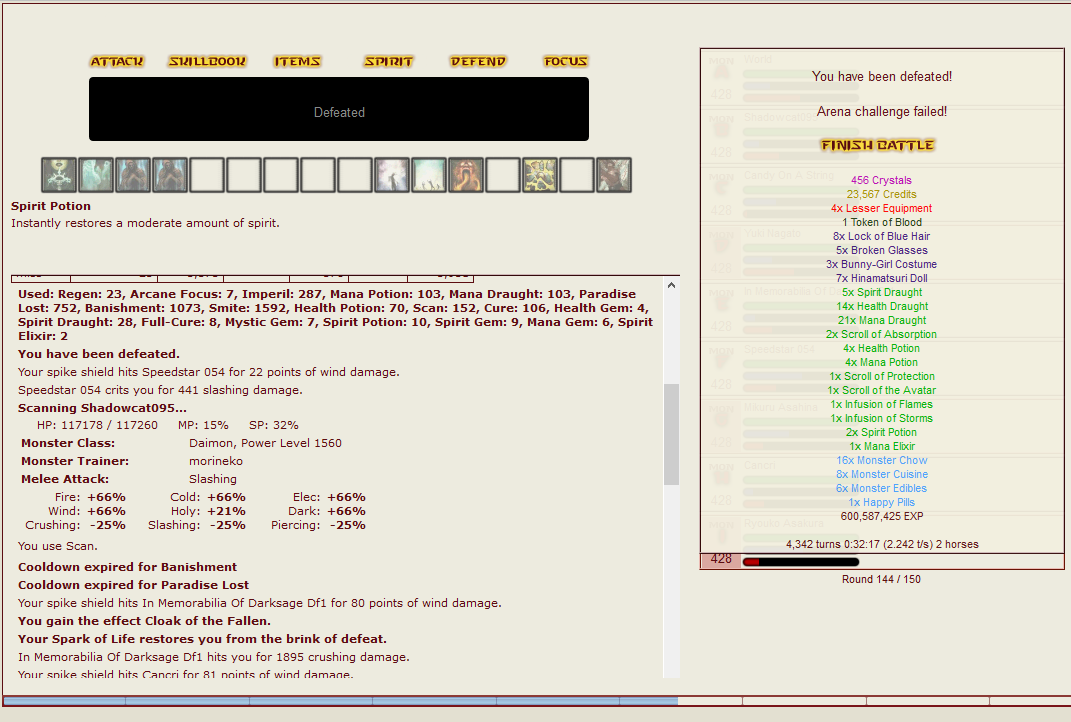
Task: Click the 'You gain the effect Cloak of the Fallen.' line
Action: (x=144, y=621)
